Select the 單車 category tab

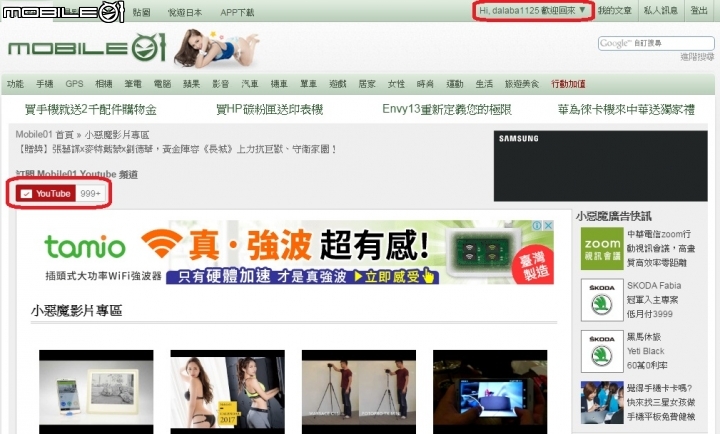308,84
